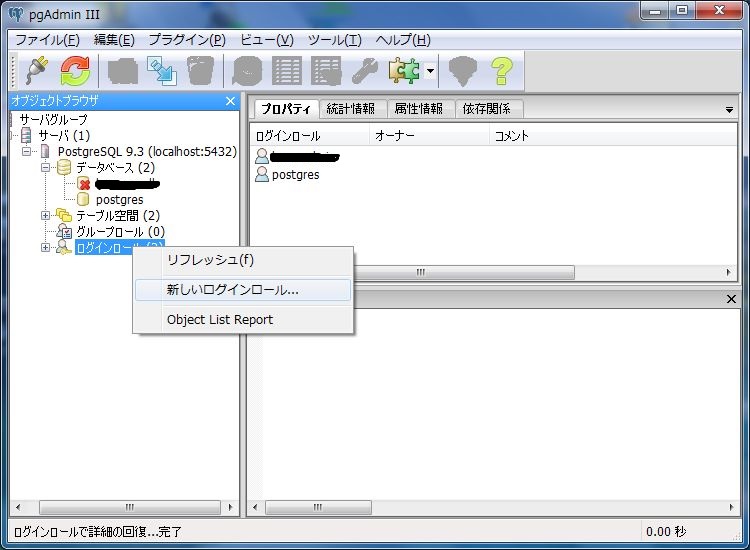This screenshot has width=750, height=550.
Task: Click object browser scroll right arrow
Action: (x=231, y=507)
